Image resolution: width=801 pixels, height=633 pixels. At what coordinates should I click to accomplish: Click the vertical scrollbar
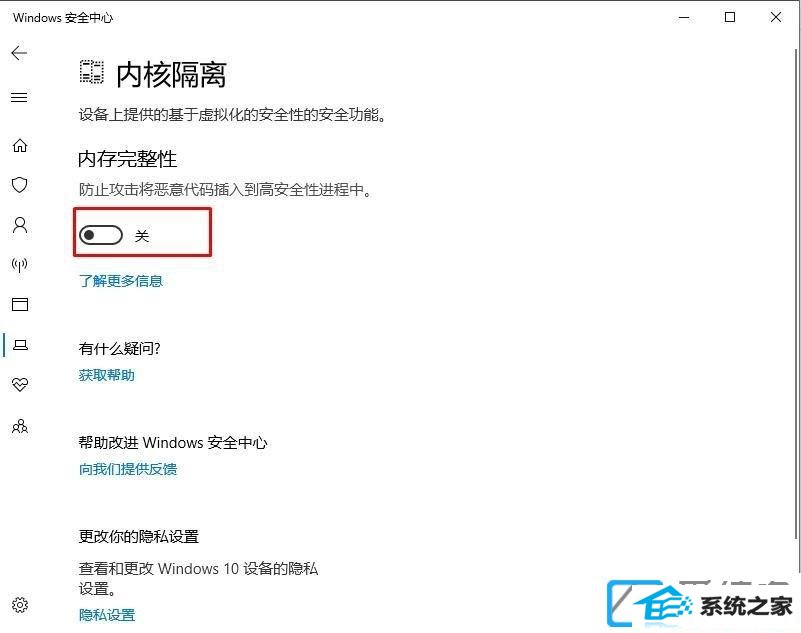coord(796,294)
